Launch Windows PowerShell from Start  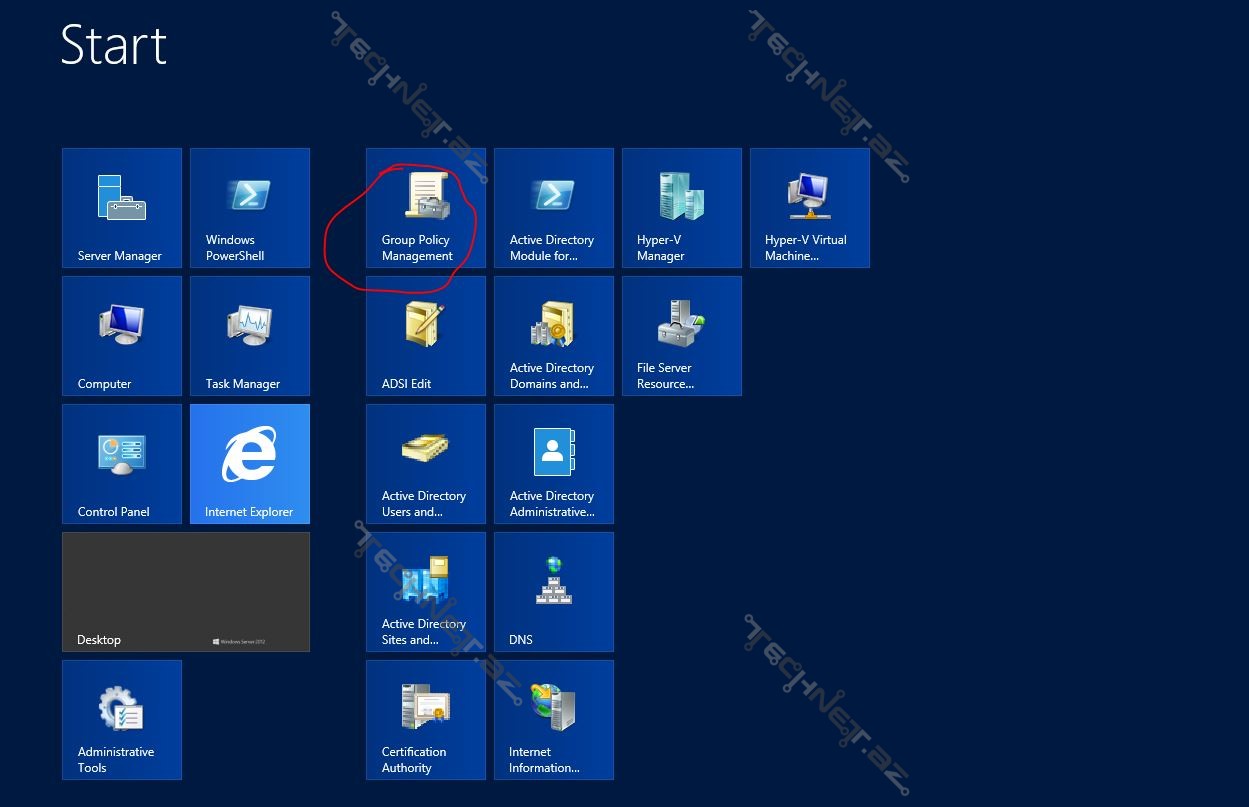click(250, 208)
